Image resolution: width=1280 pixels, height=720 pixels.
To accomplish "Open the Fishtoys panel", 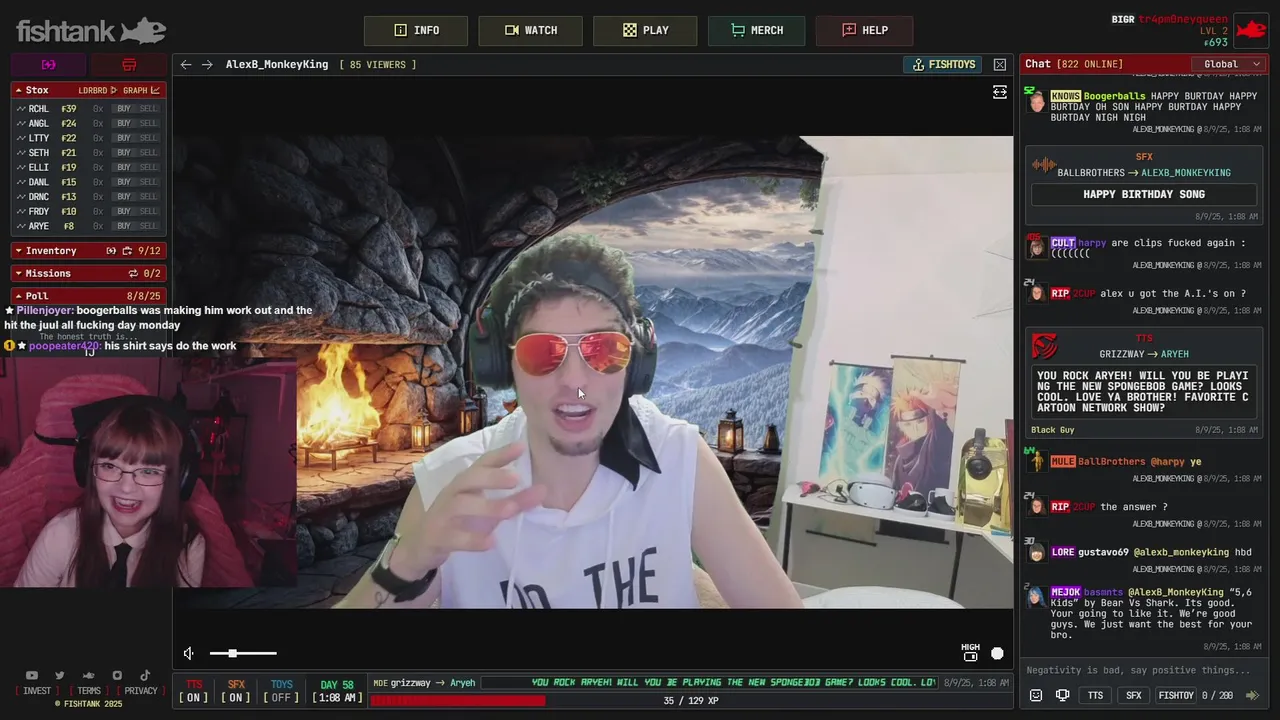I will (944, 64).
